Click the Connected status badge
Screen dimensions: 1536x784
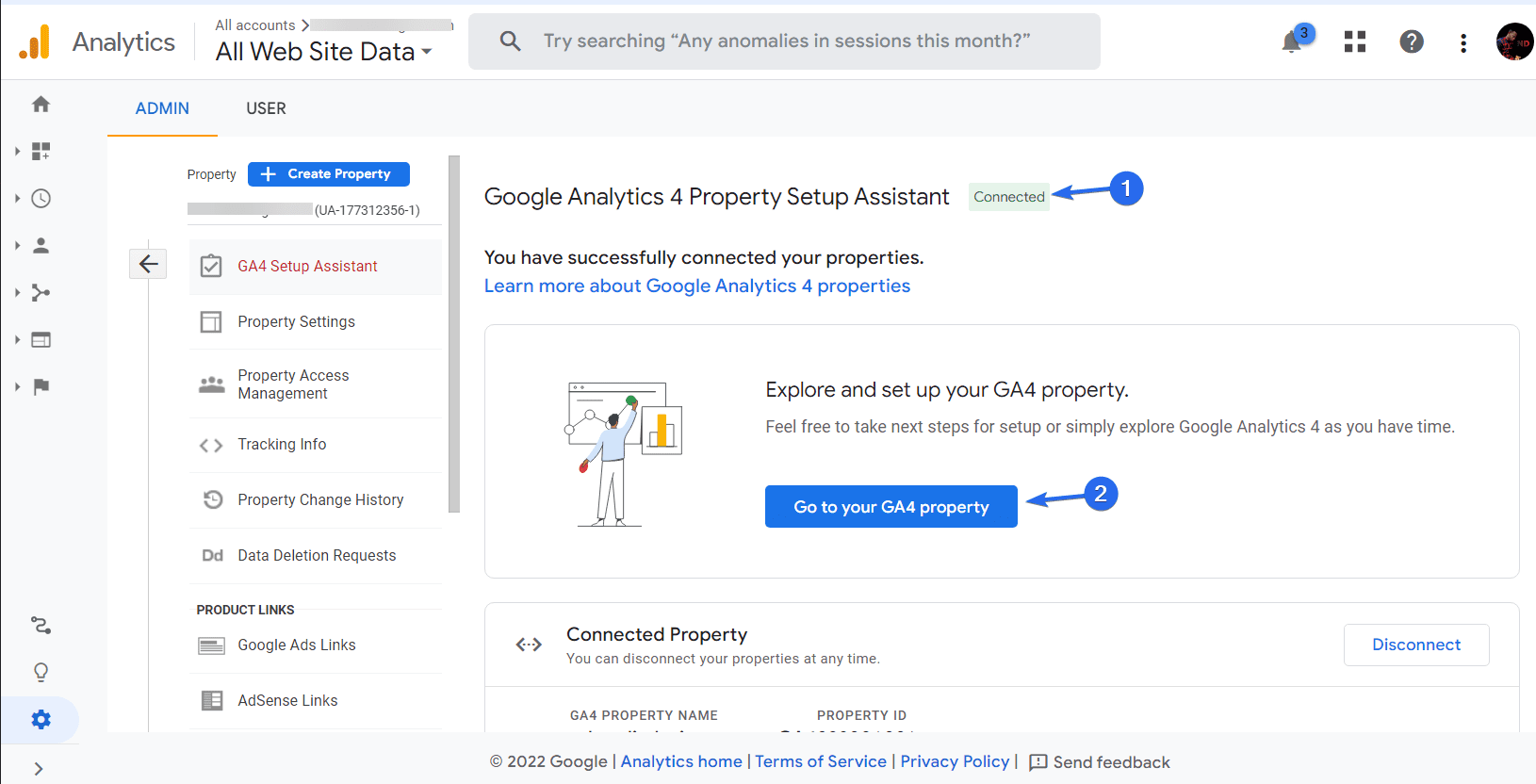pos(1009,197)
